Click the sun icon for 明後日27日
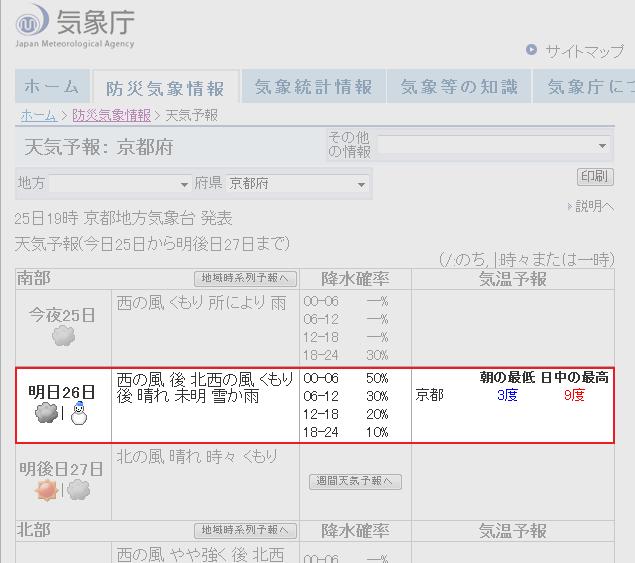This screenshot has width=635, height=563. (x=47, y=490)
